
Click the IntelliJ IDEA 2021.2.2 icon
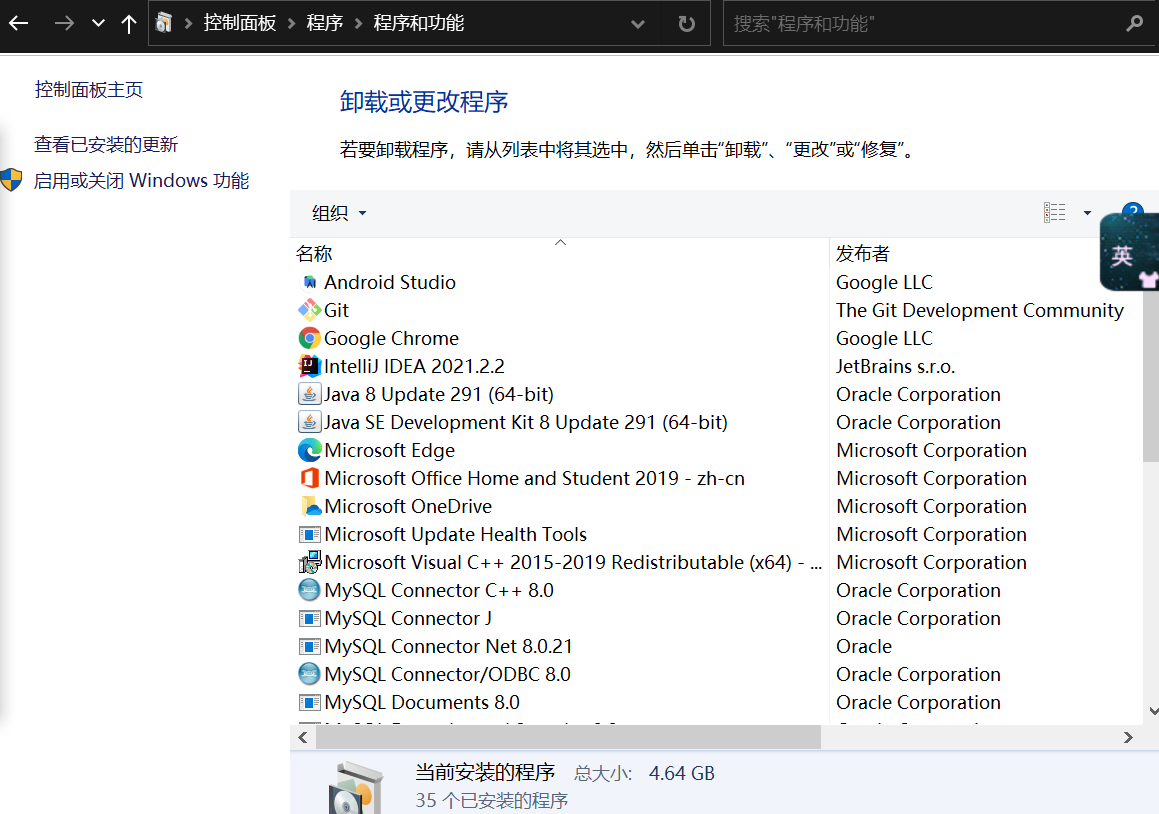[310, 366]
